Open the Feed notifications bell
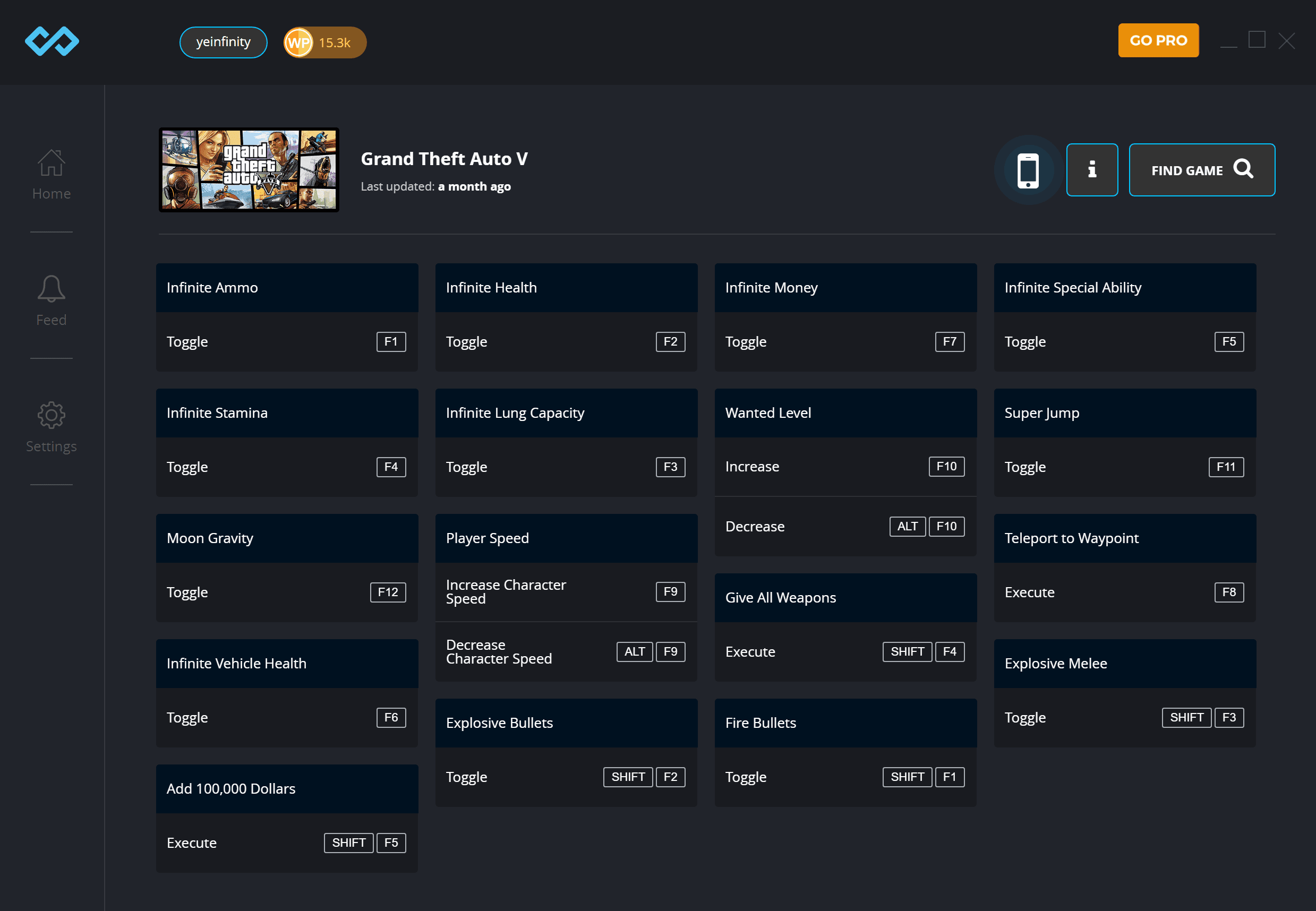The image size is (1316, 911). pos(52,301)
